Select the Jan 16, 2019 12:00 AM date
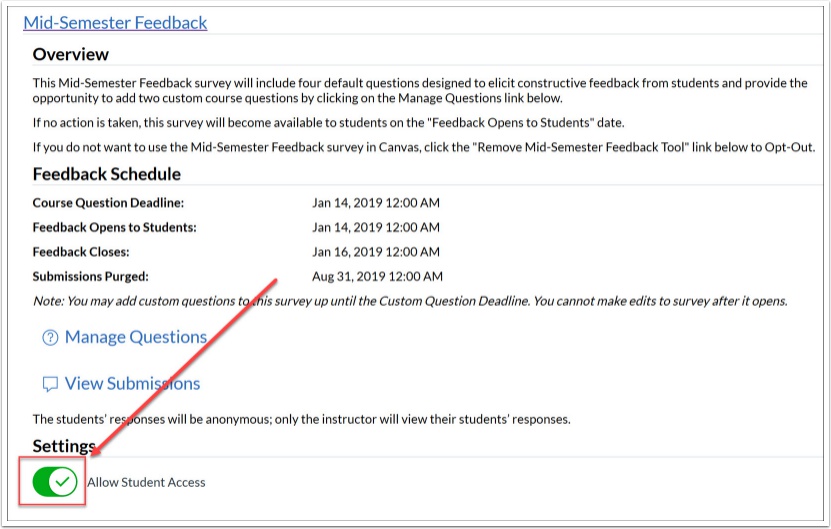 pos(376,252)
